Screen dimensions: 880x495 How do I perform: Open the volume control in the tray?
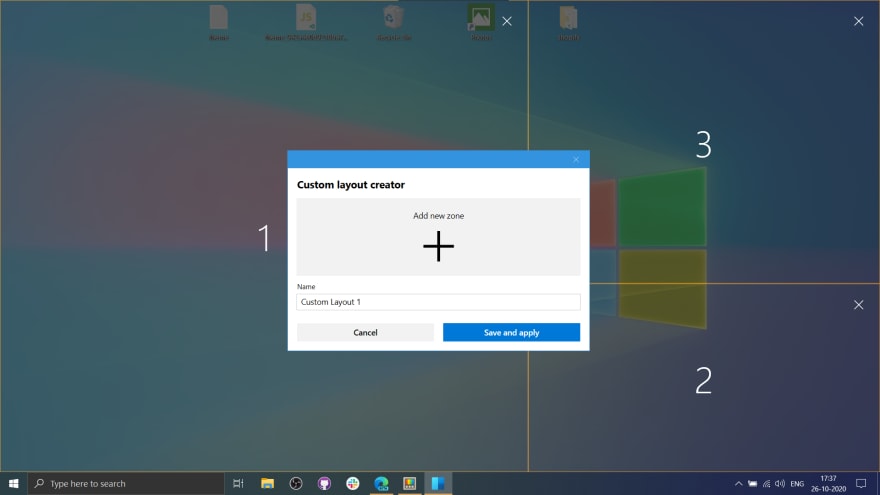[780, 483]
